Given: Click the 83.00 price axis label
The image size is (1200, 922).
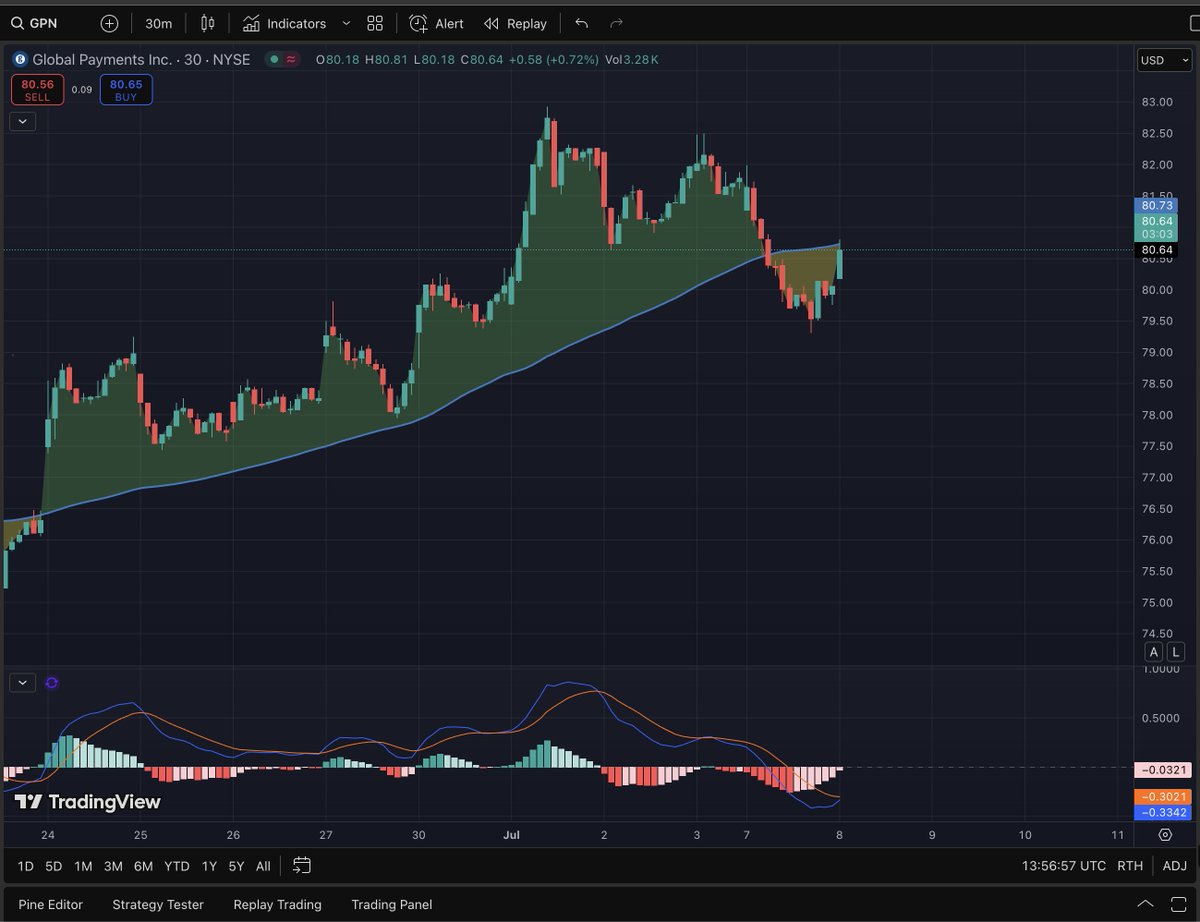Looking at the screenshot, I should click(x=1158, y=102).
